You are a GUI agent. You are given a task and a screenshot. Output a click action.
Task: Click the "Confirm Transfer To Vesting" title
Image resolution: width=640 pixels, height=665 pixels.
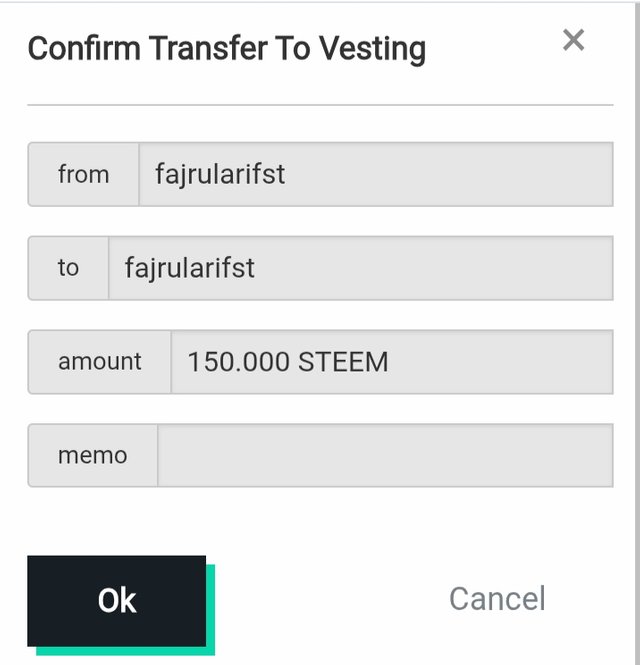[x=227, y=48]
